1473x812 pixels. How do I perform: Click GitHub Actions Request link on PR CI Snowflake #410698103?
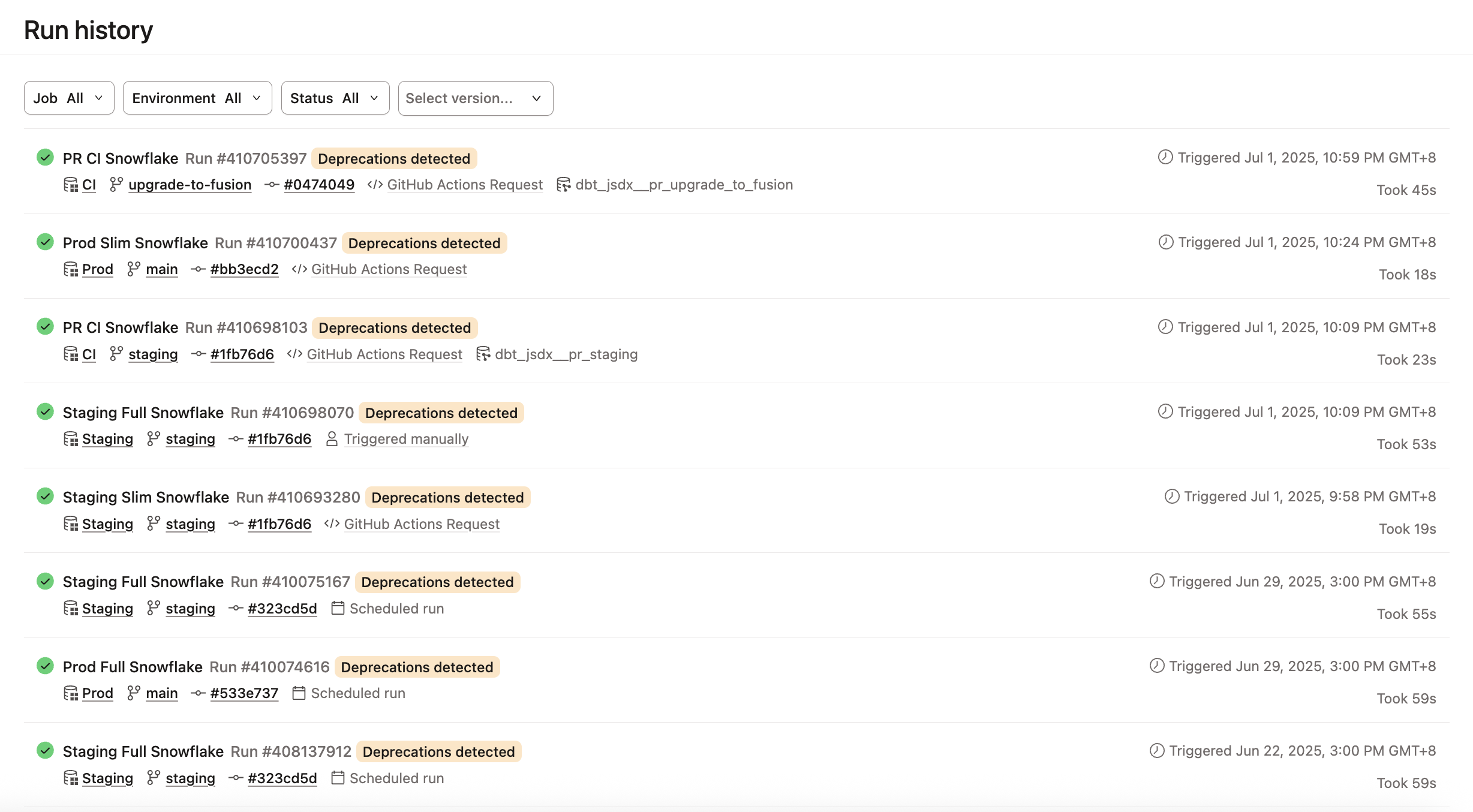pos(384,354)
